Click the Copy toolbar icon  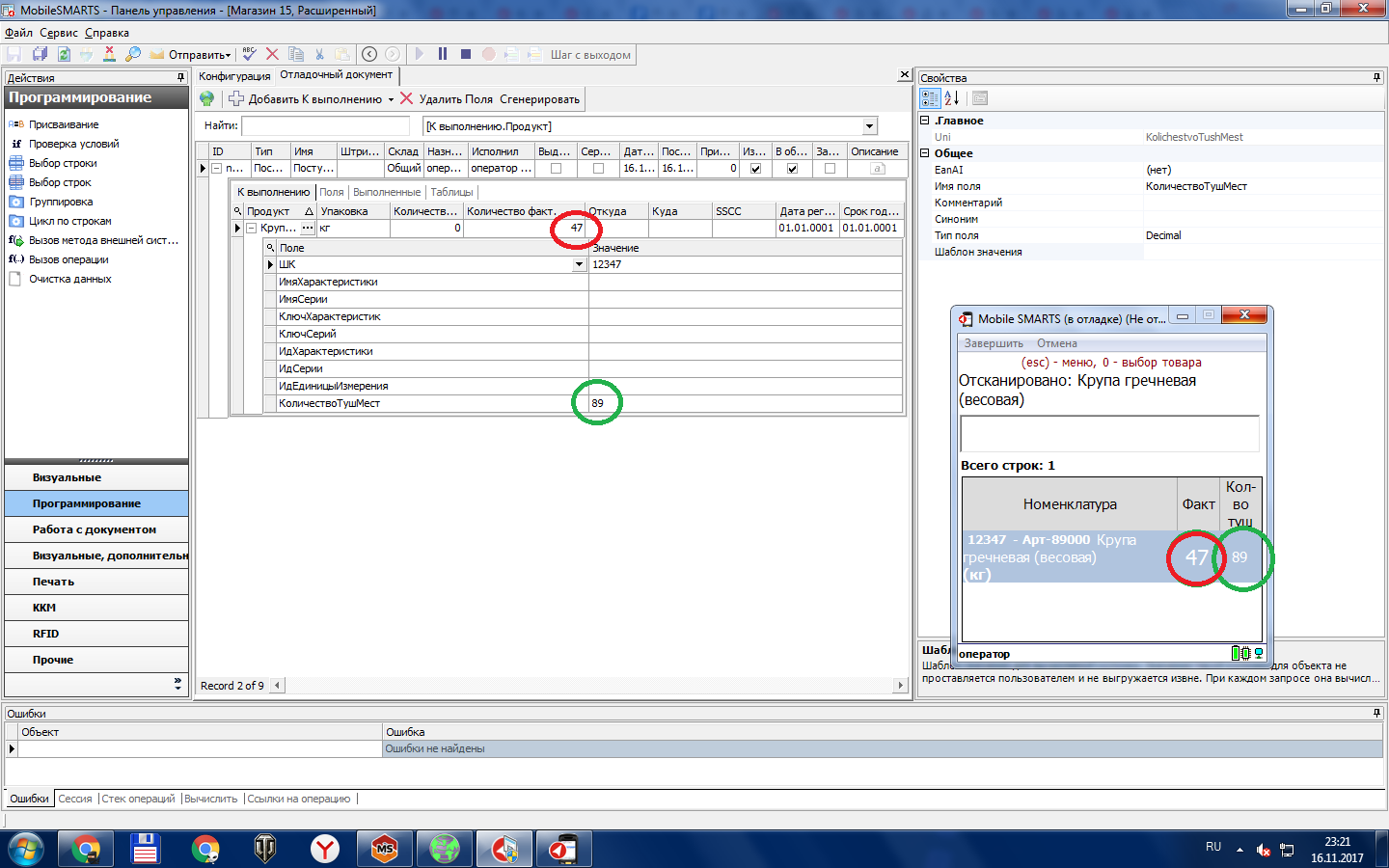[296, 55]
